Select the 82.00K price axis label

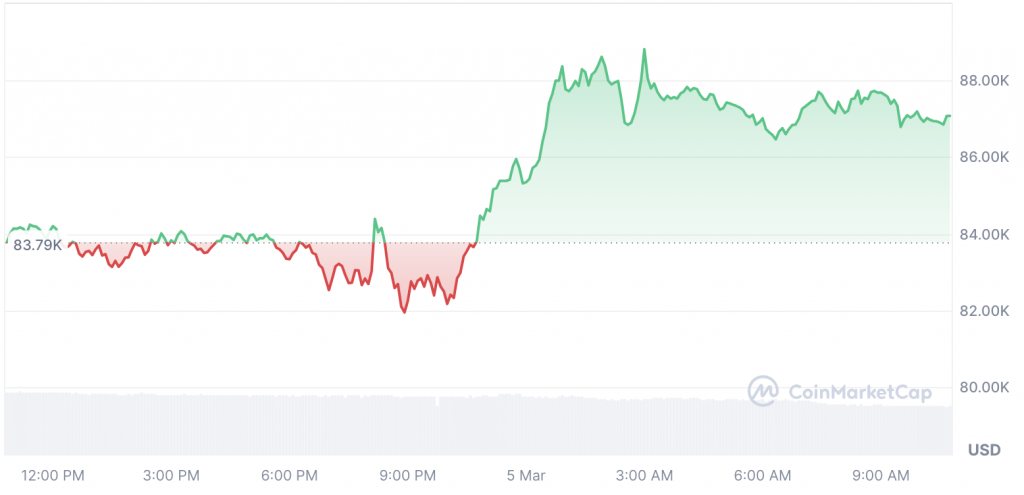tap(984, 310)
